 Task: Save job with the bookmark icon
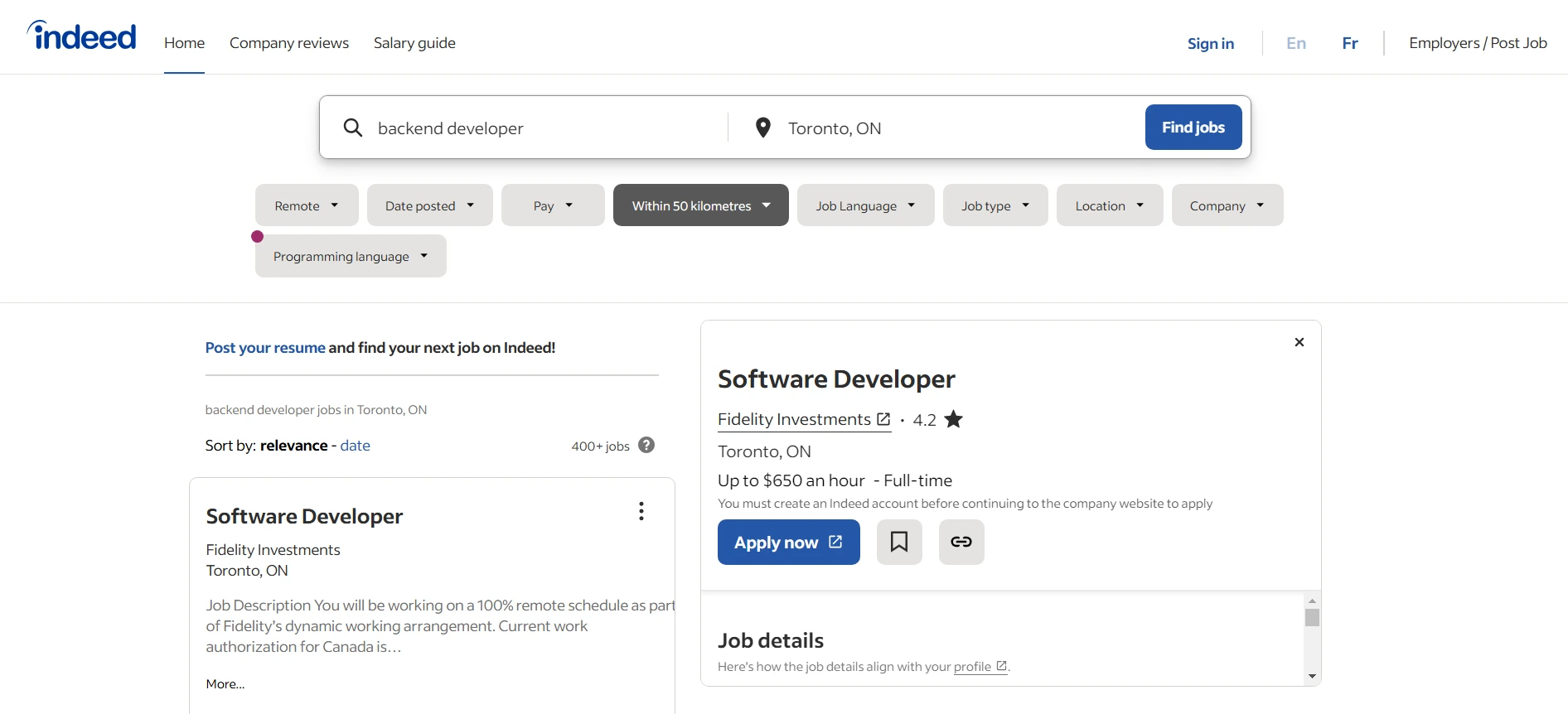tap(899, 542)
